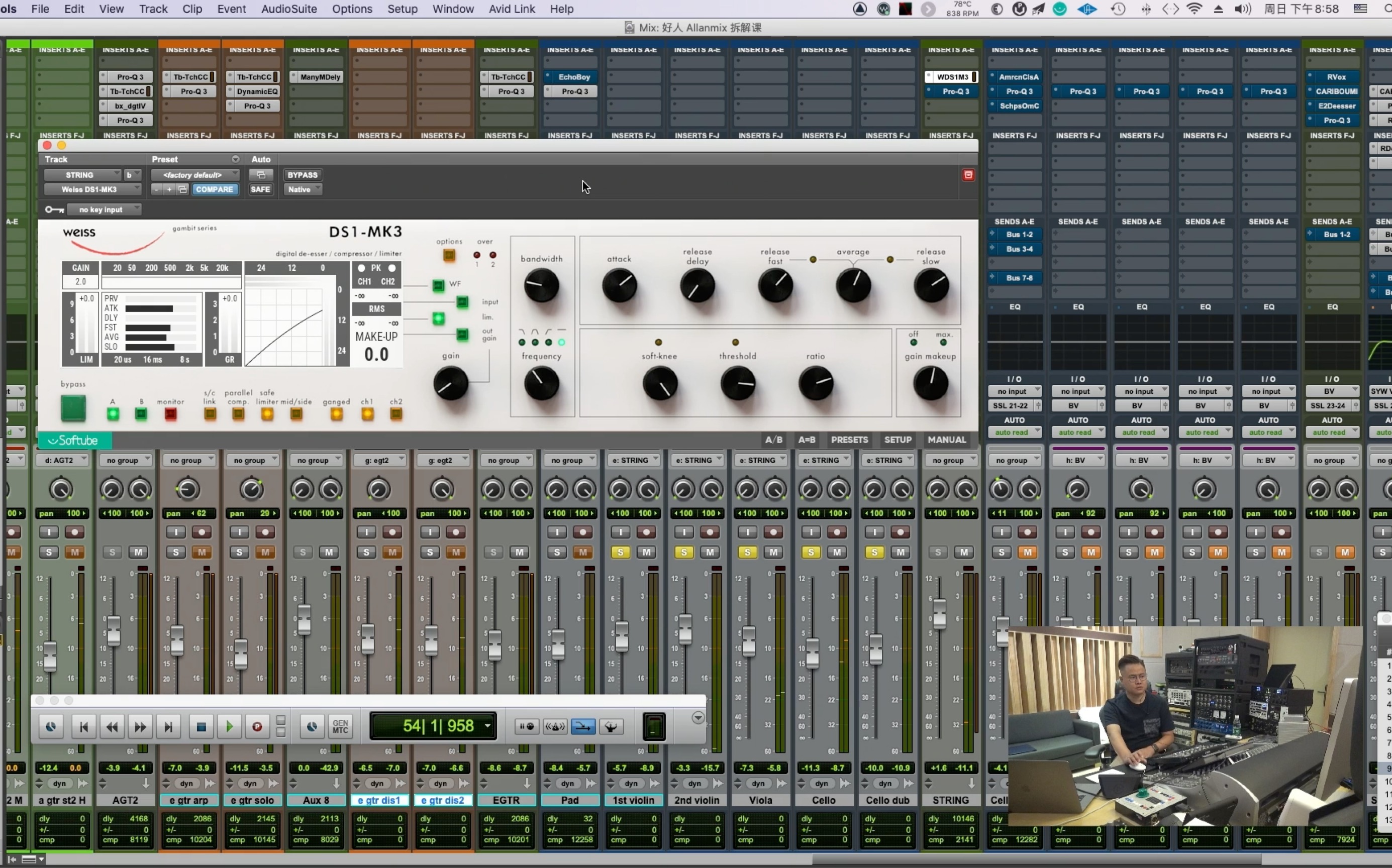Open the Wi-Fi status icon in menu bar

coord(1195,9)
